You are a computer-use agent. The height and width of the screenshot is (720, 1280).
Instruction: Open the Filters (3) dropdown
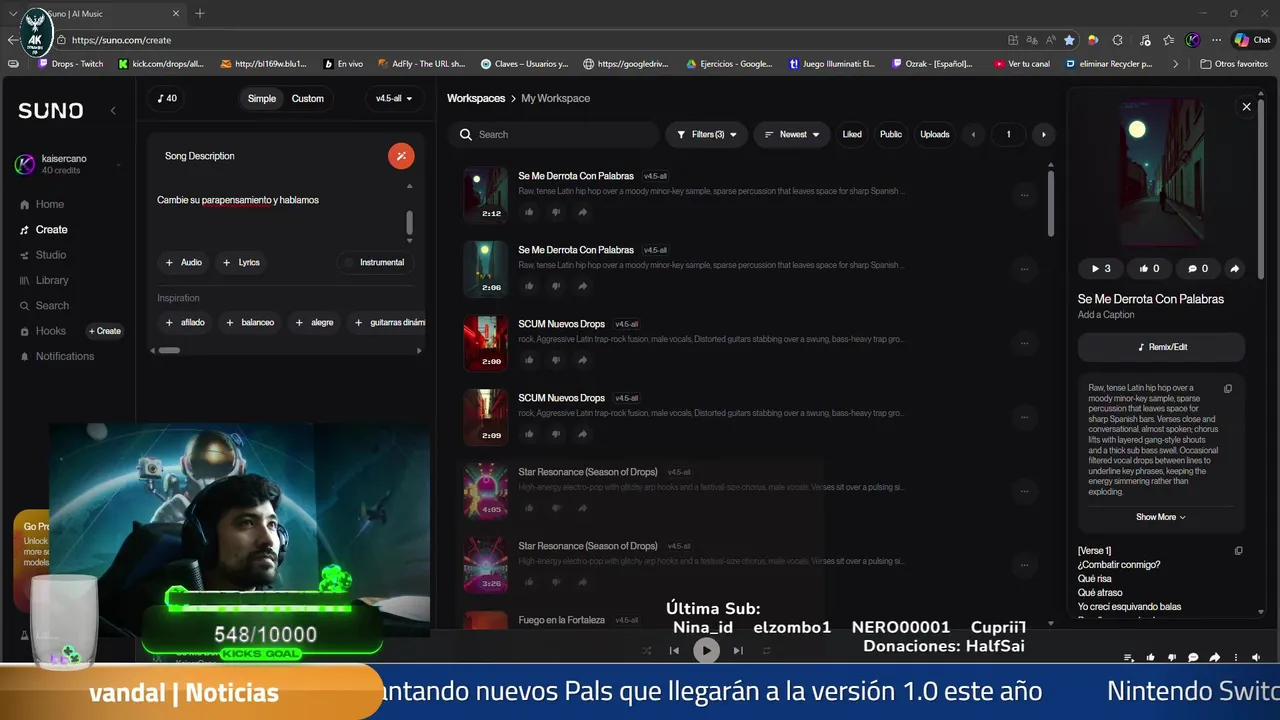(706, 134)
